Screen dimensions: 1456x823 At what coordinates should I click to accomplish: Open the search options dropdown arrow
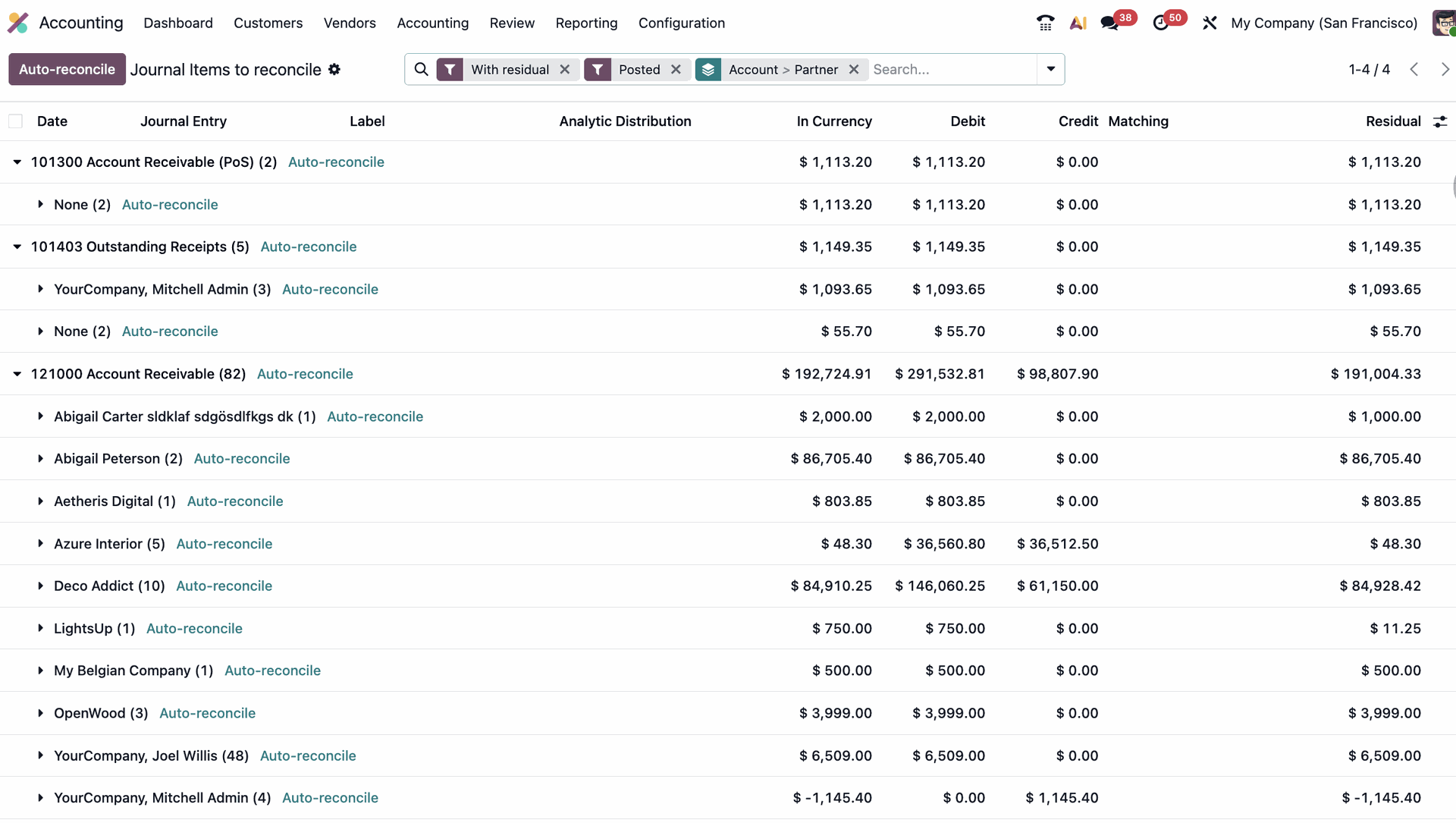pos(1050,69)
